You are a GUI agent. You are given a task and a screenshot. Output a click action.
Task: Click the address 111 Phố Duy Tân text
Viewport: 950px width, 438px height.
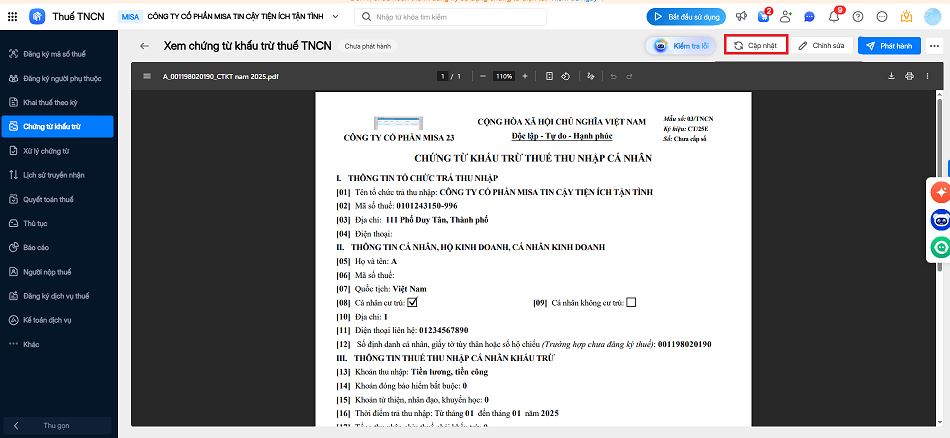tap(436, 220)
